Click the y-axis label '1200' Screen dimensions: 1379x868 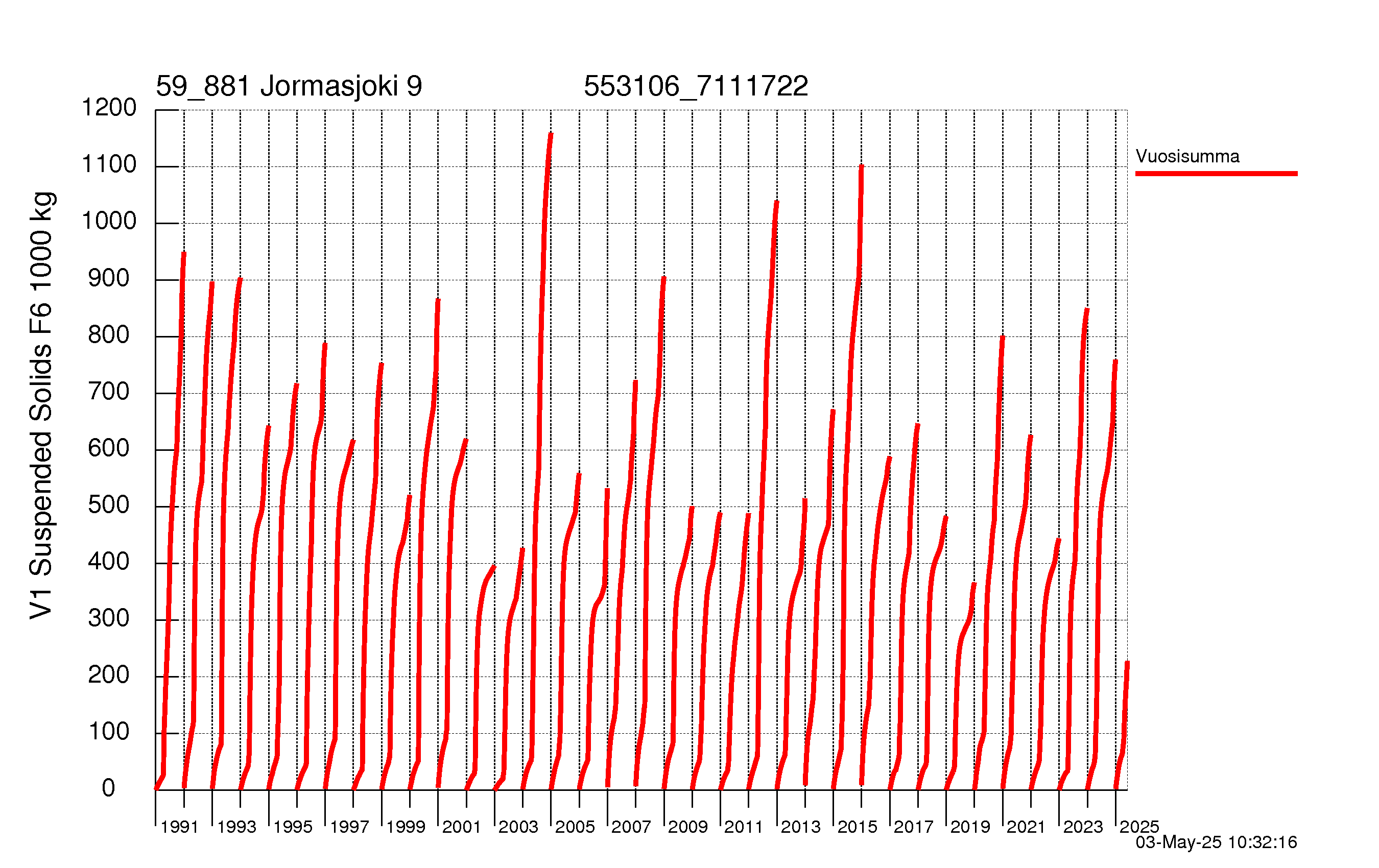click(x=109, y=107)
